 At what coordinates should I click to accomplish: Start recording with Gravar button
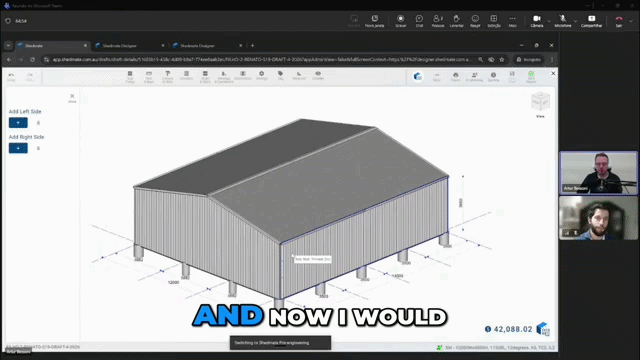401,21
